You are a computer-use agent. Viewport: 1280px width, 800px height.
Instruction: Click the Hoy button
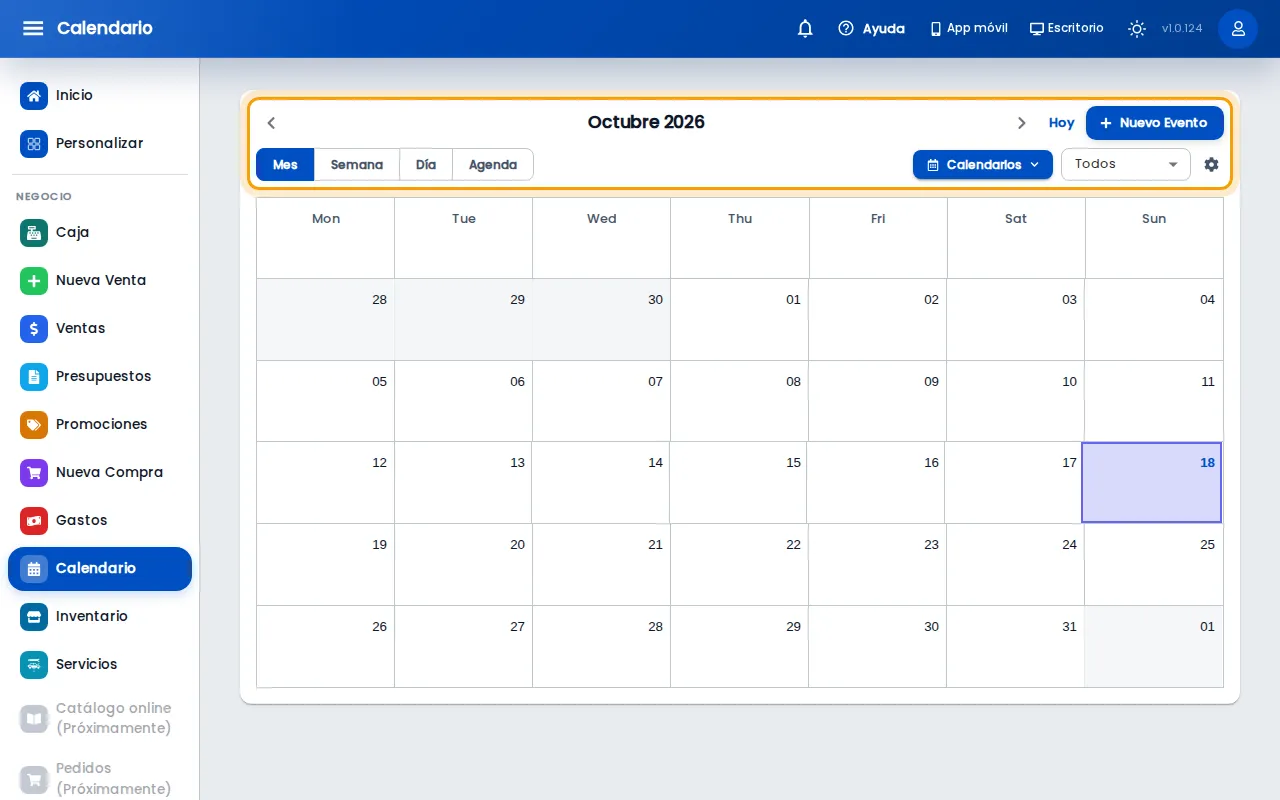1061,123
